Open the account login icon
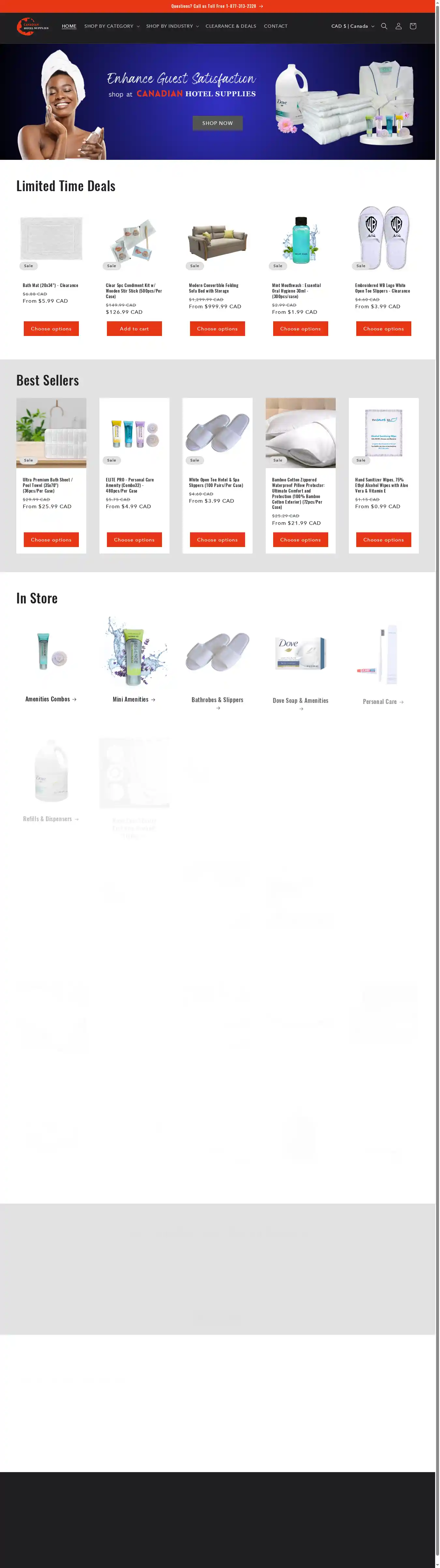440x1568 pixels. 399,26
